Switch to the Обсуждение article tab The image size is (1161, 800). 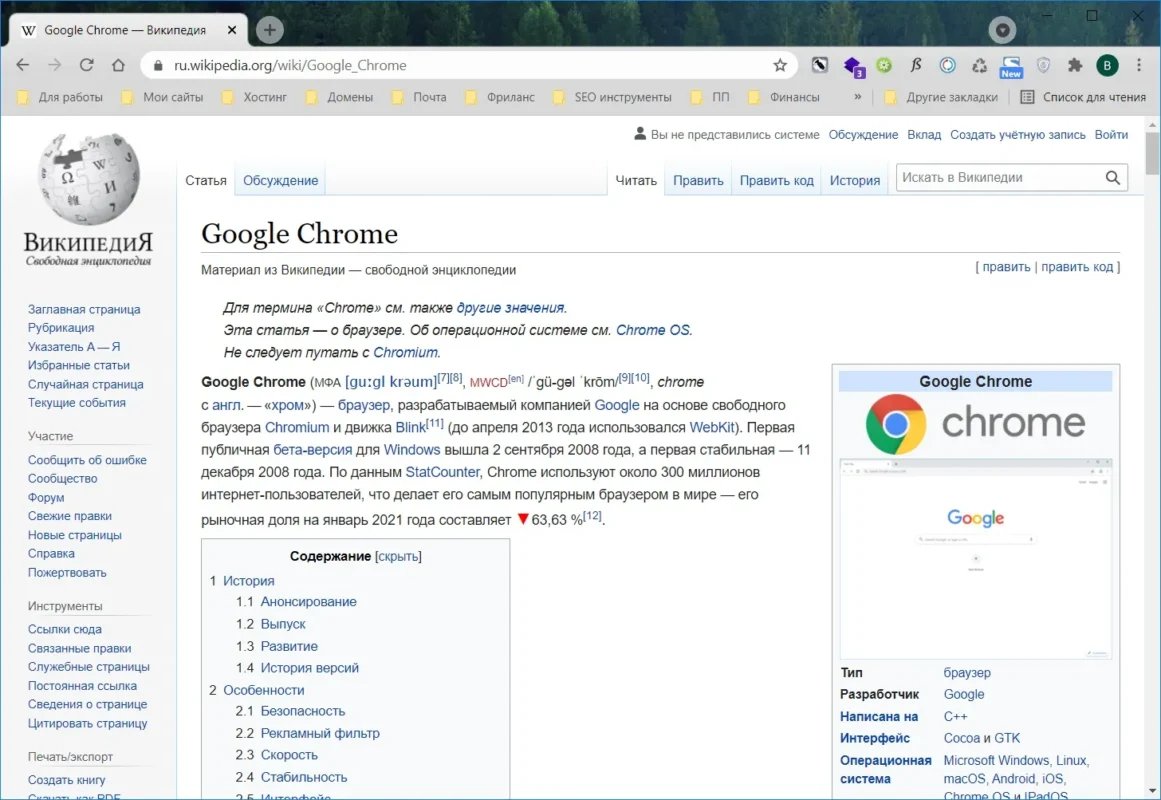point(281,180)
